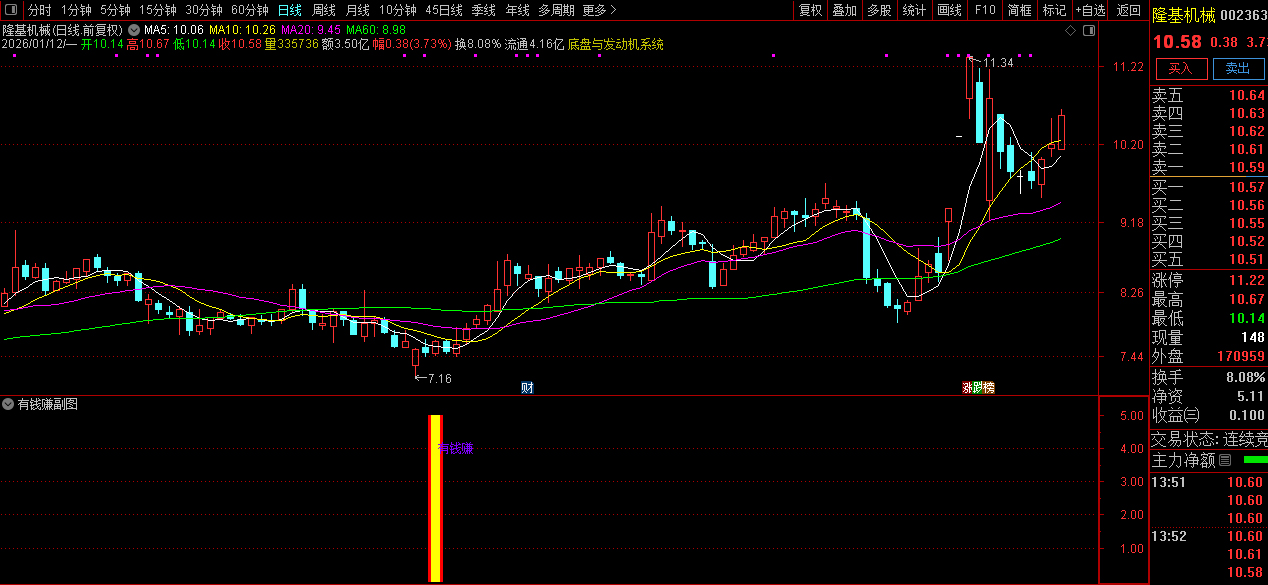Click the stock code 002363
Viewport: 1268px width, 585px height.
point(1245,15)
